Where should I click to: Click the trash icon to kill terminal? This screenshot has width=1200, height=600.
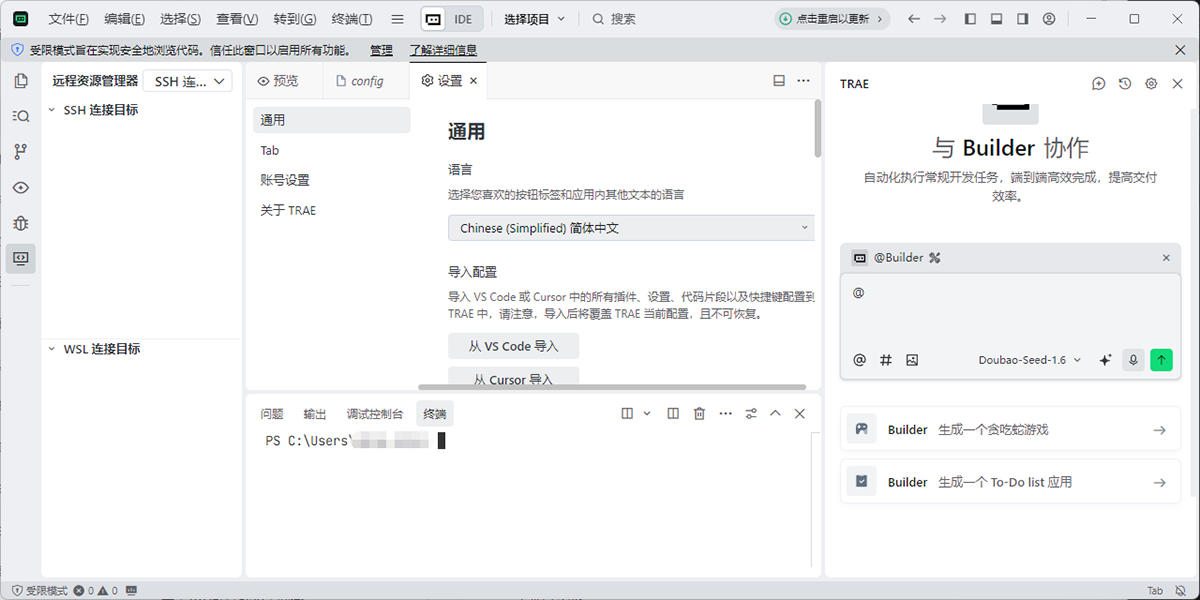699,413
